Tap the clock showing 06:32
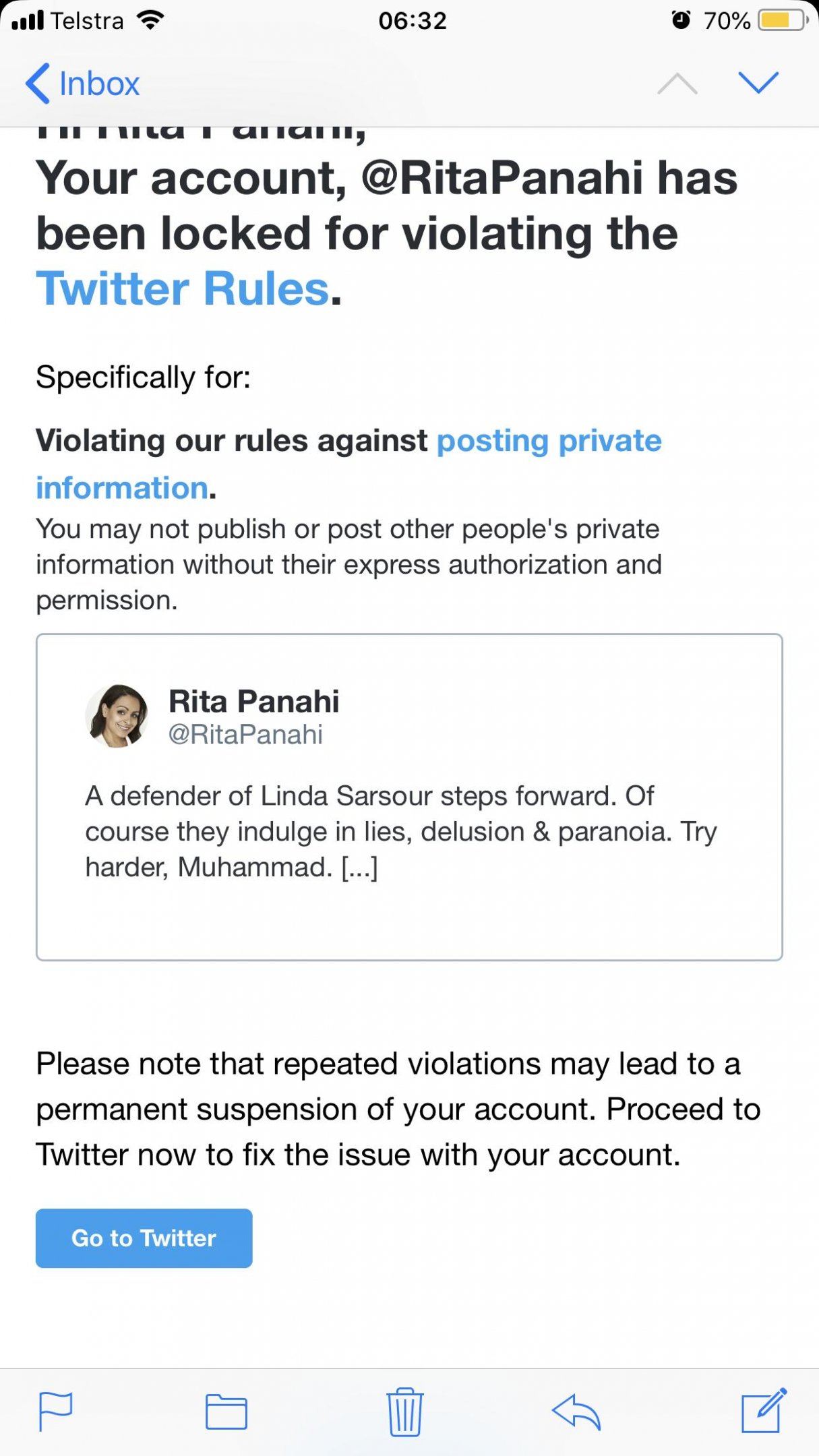The height and width of the screenshot is (1456, 819). click(413, 21)
